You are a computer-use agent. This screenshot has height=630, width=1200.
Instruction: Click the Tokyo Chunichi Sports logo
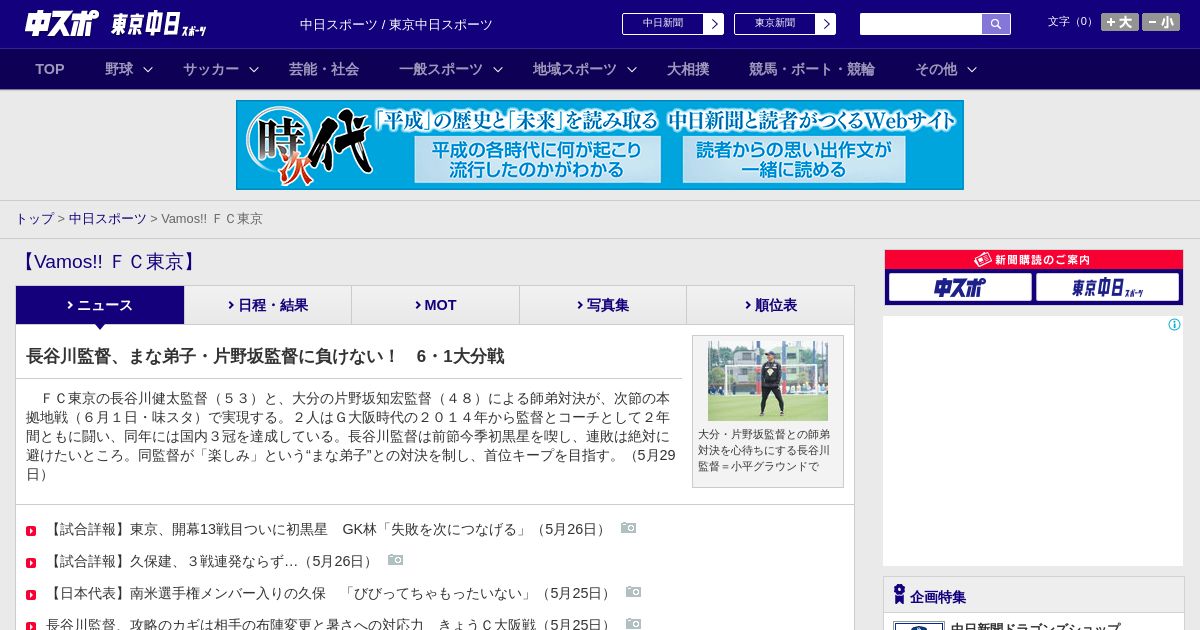(x=158, y=24)
